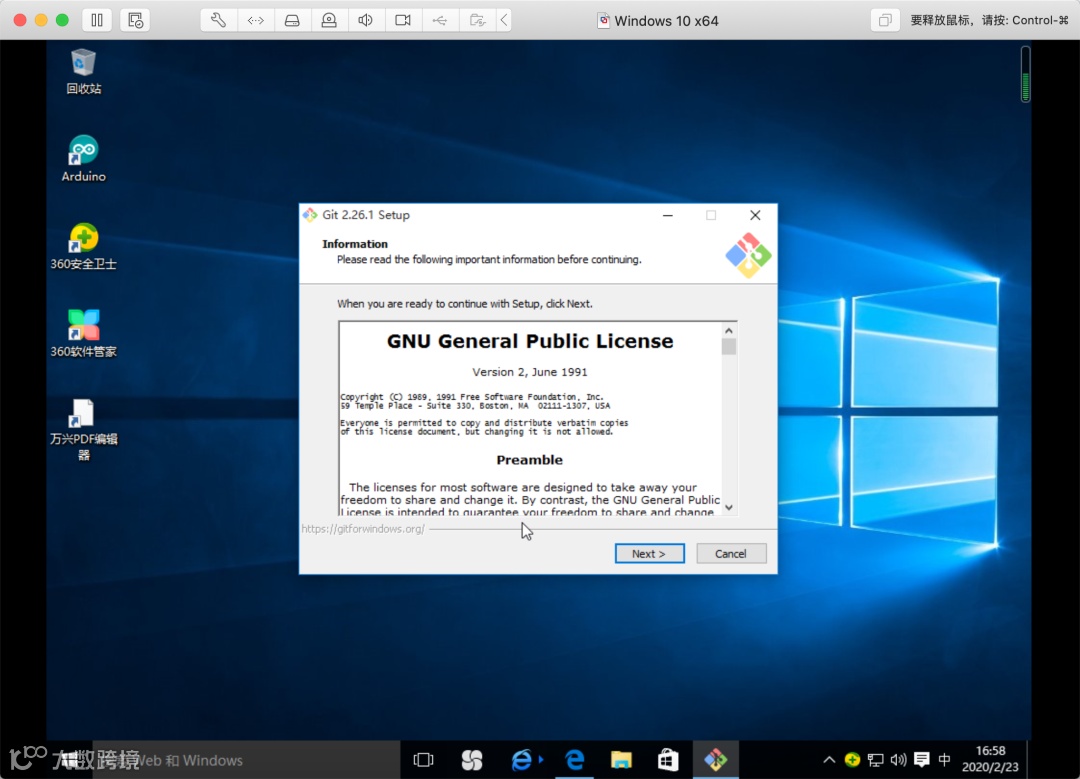The image size is (1080, 779).
Task: Open Microsoft Store from the taskbar
Action: point(667,760)
